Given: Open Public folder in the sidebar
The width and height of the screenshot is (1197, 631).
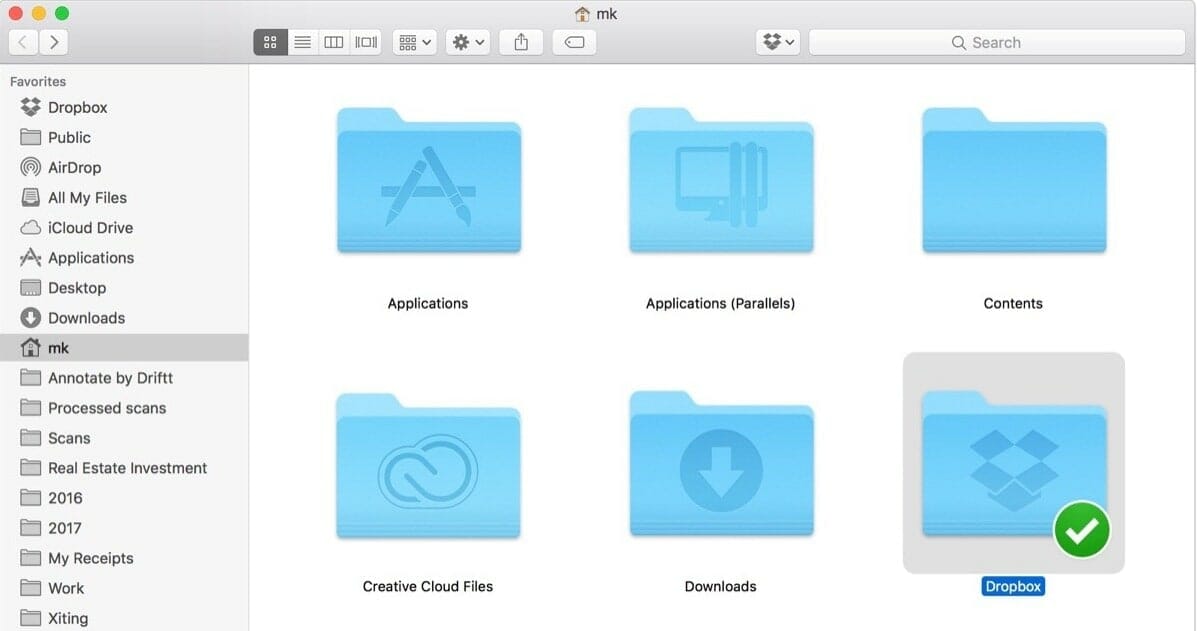Looking at the screenshot, I should (x=124, y=137).
